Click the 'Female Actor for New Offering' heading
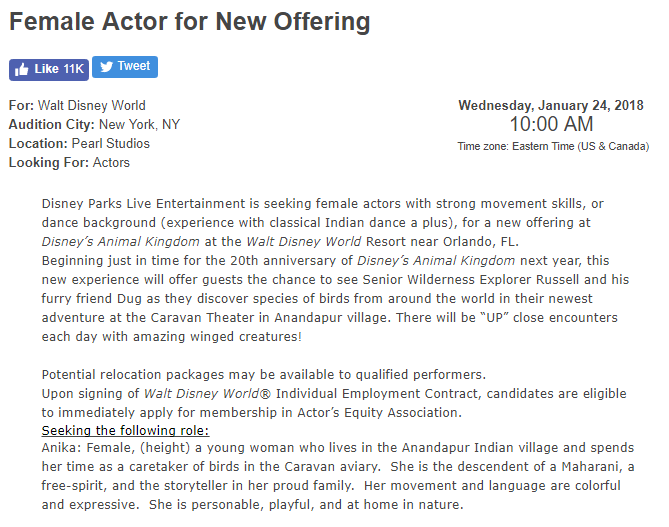 (189, 21)
